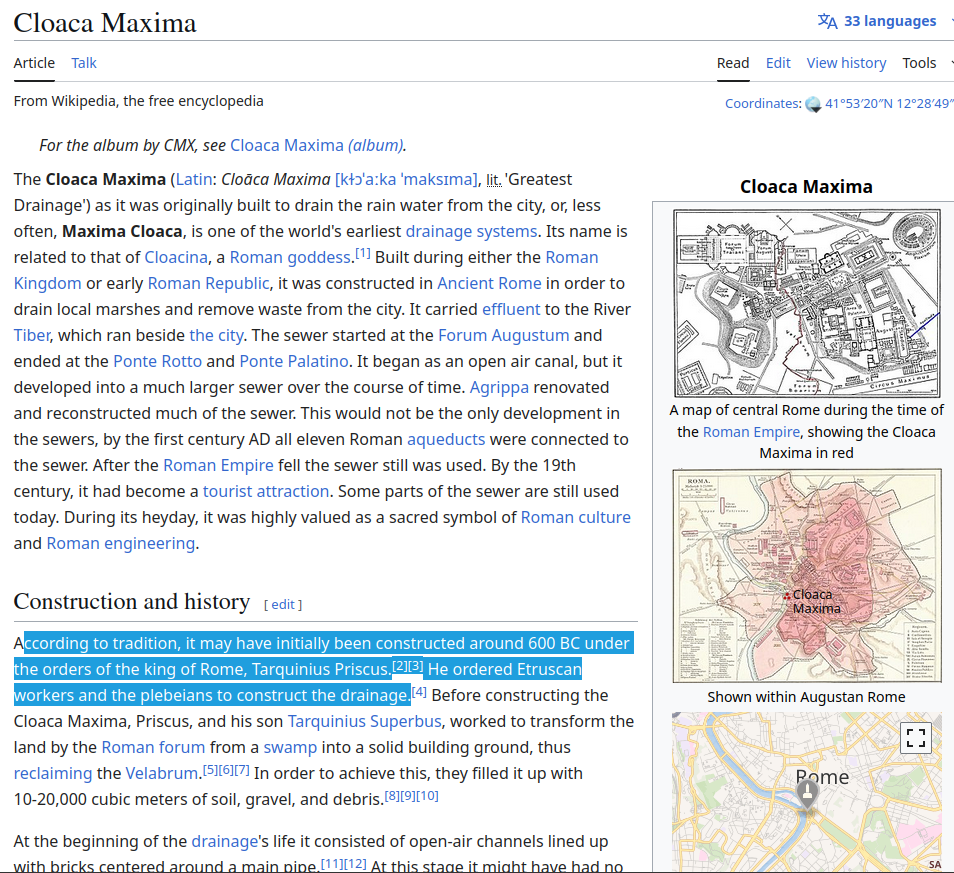Enlarge map with fullscreen icon
Image resolution: width=954 pixels, height=873 pixels.
click(x=914, y=738)
